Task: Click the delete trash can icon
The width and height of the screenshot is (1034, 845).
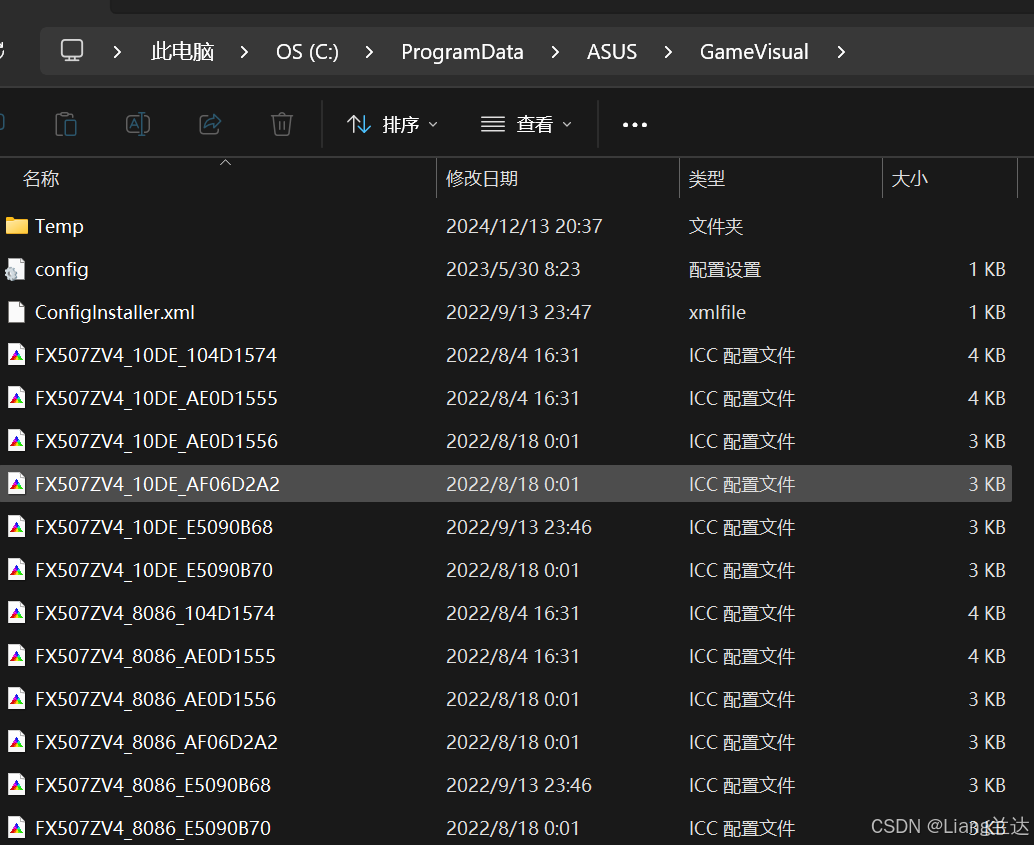Action: [282, 124]
